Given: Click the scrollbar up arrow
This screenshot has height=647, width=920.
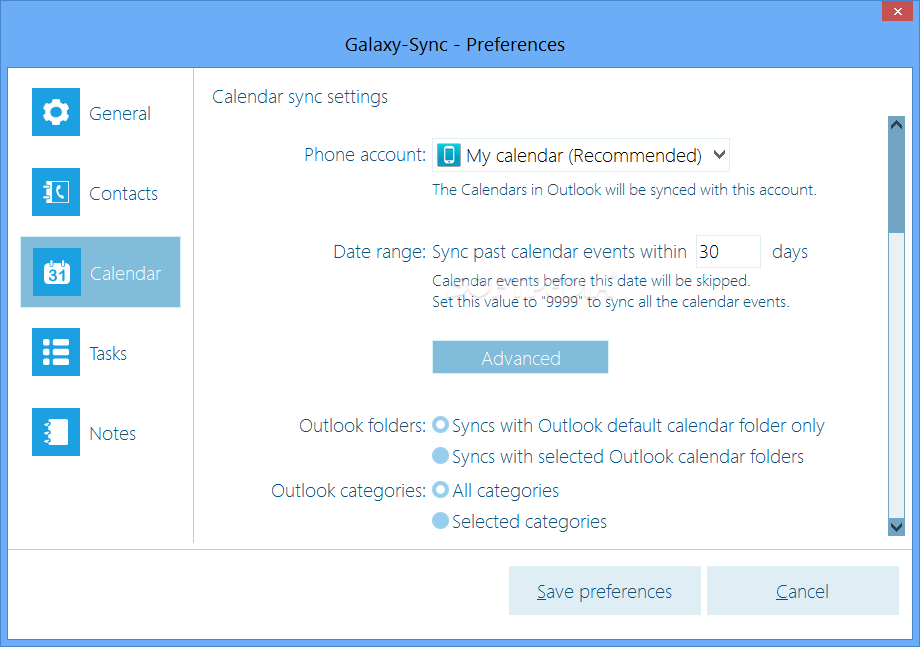Looking at the screenshot, I should [896, 124].
